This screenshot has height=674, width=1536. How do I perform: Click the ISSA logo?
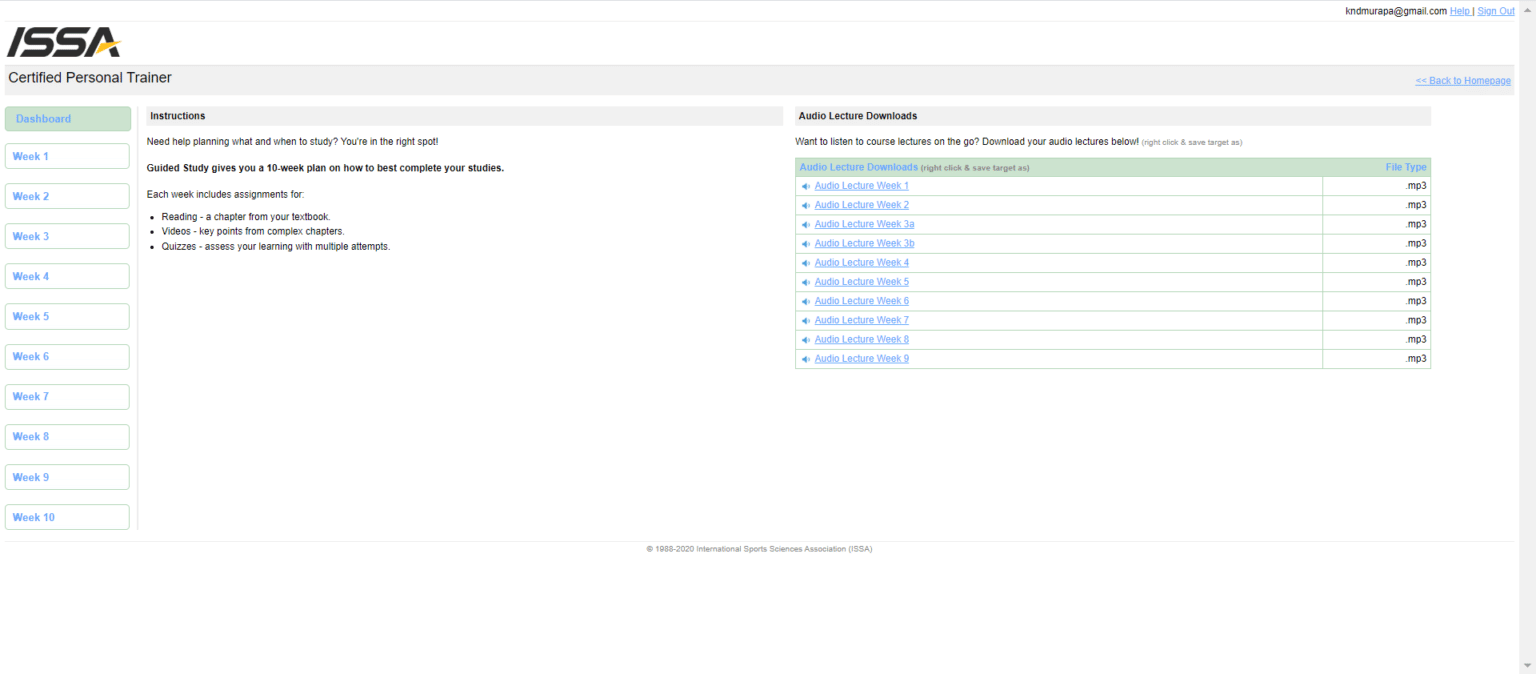point(64,42)
